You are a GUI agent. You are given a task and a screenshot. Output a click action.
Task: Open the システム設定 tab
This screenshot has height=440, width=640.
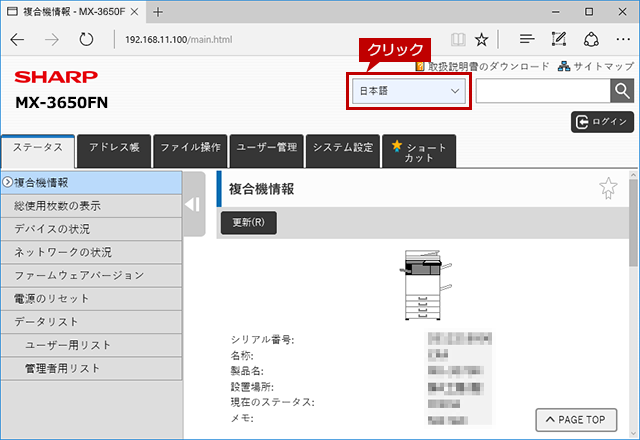click(x=343, y=151)
